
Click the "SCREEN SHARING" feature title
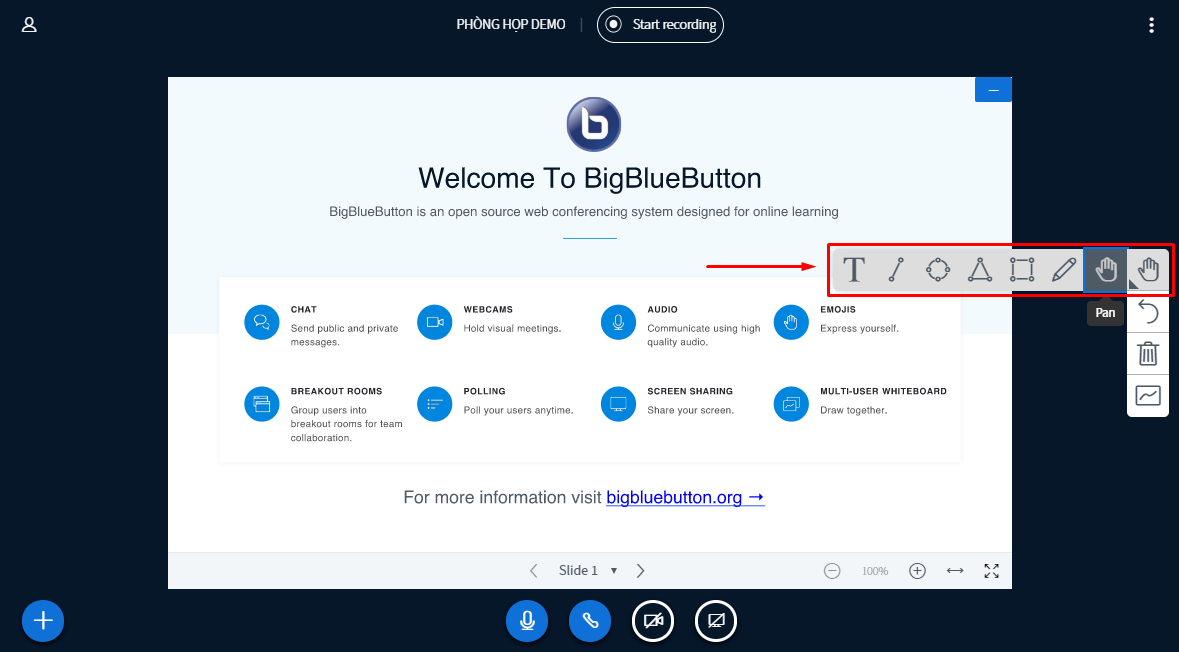pyautogui.click(x=690, y=391)
